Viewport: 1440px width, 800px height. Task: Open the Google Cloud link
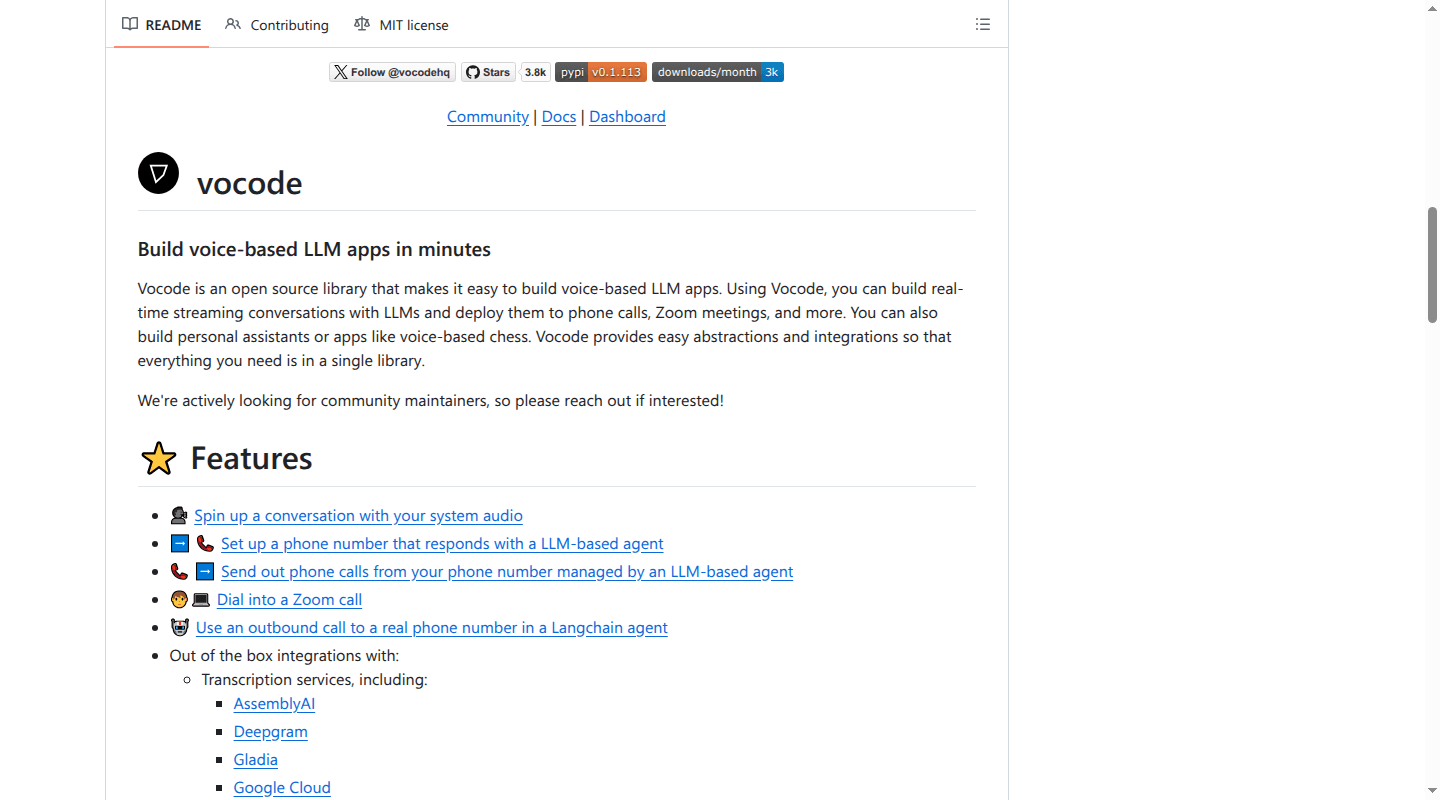tap(282, 788)
